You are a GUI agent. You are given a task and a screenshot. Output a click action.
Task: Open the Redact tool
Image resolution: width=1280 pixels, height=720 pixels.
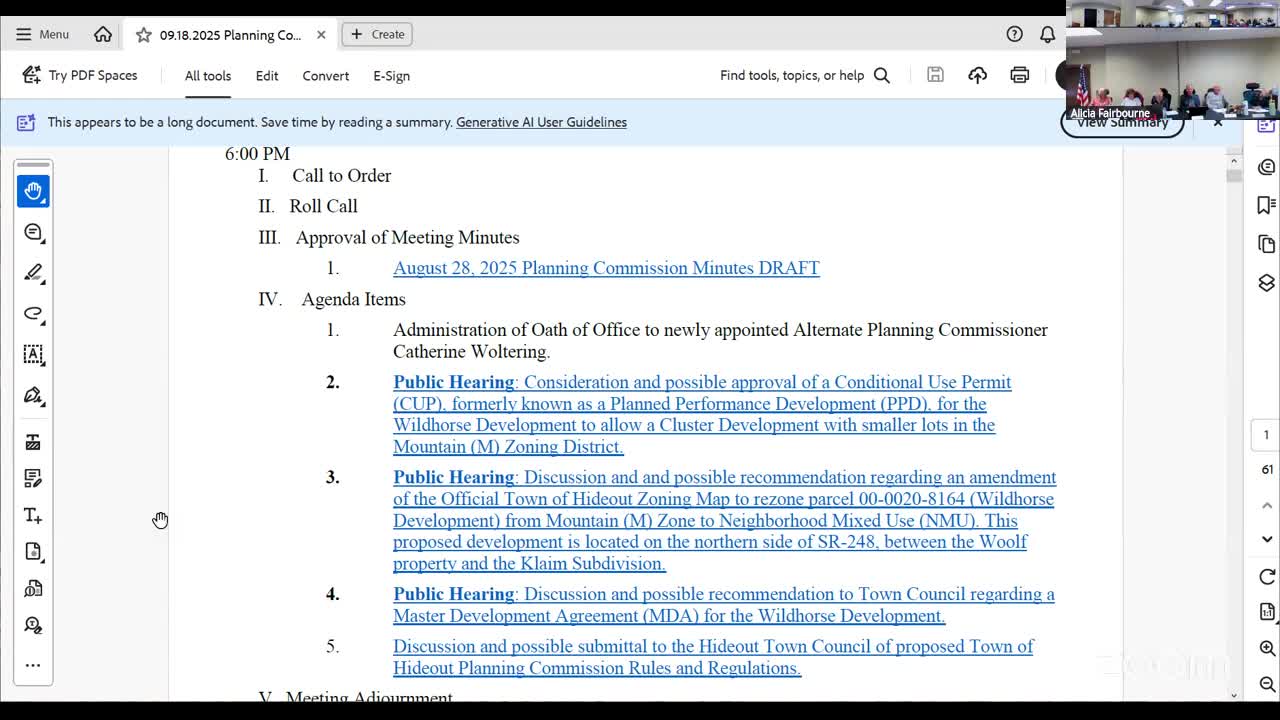coord(33,442)
